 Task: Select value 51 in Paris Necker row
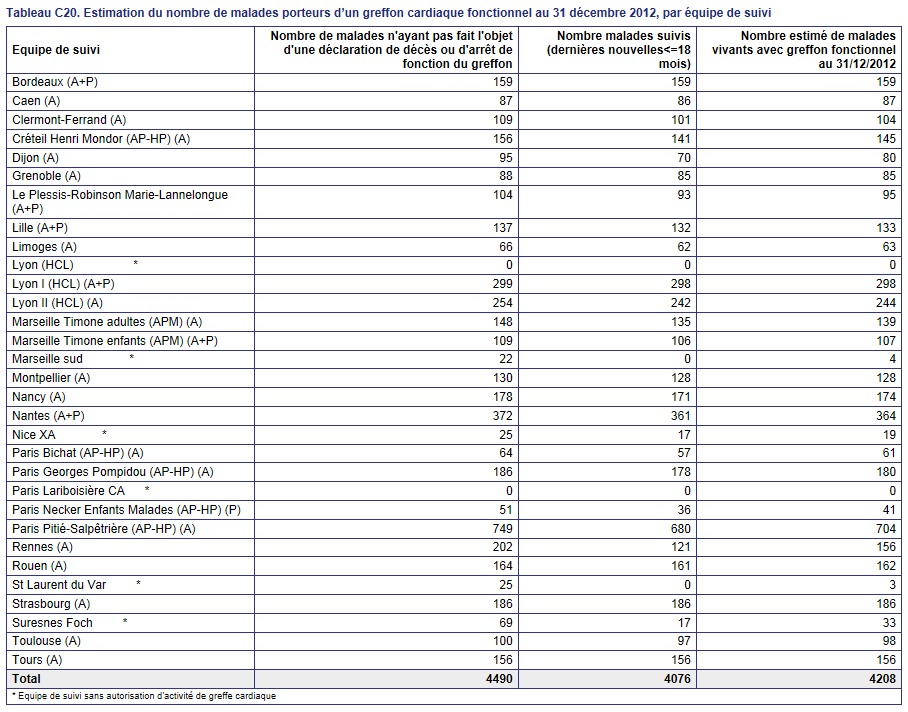pyautogui.click(x=506, y=510)
